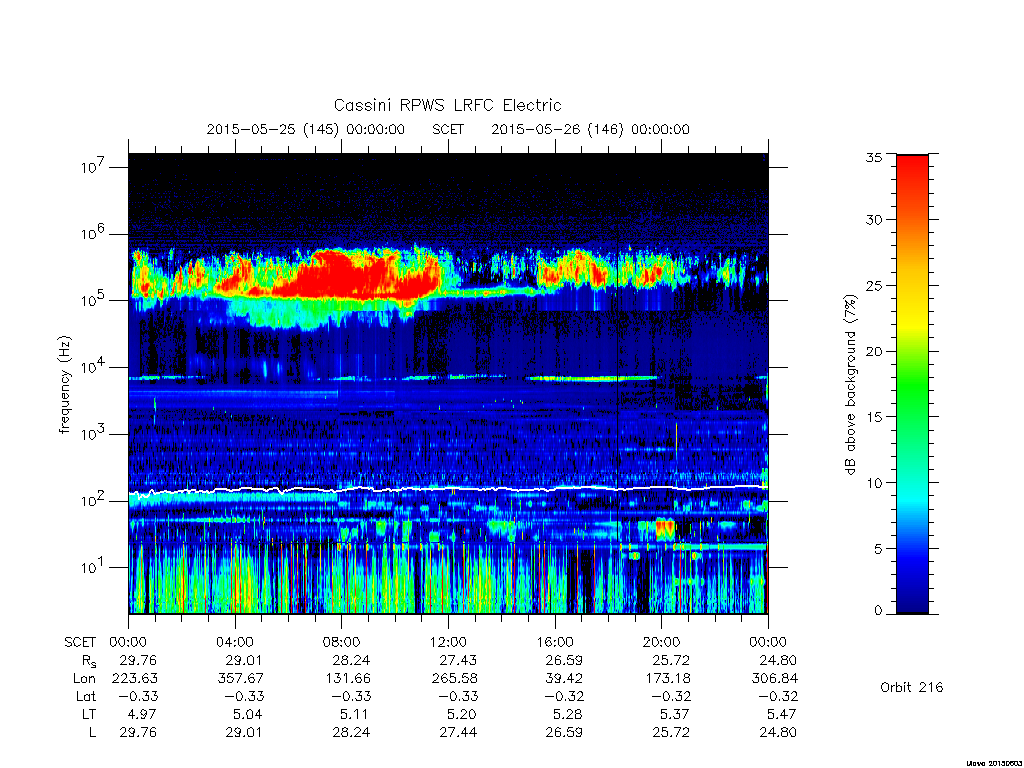Click the 'Lon' row label

point(84,679)
